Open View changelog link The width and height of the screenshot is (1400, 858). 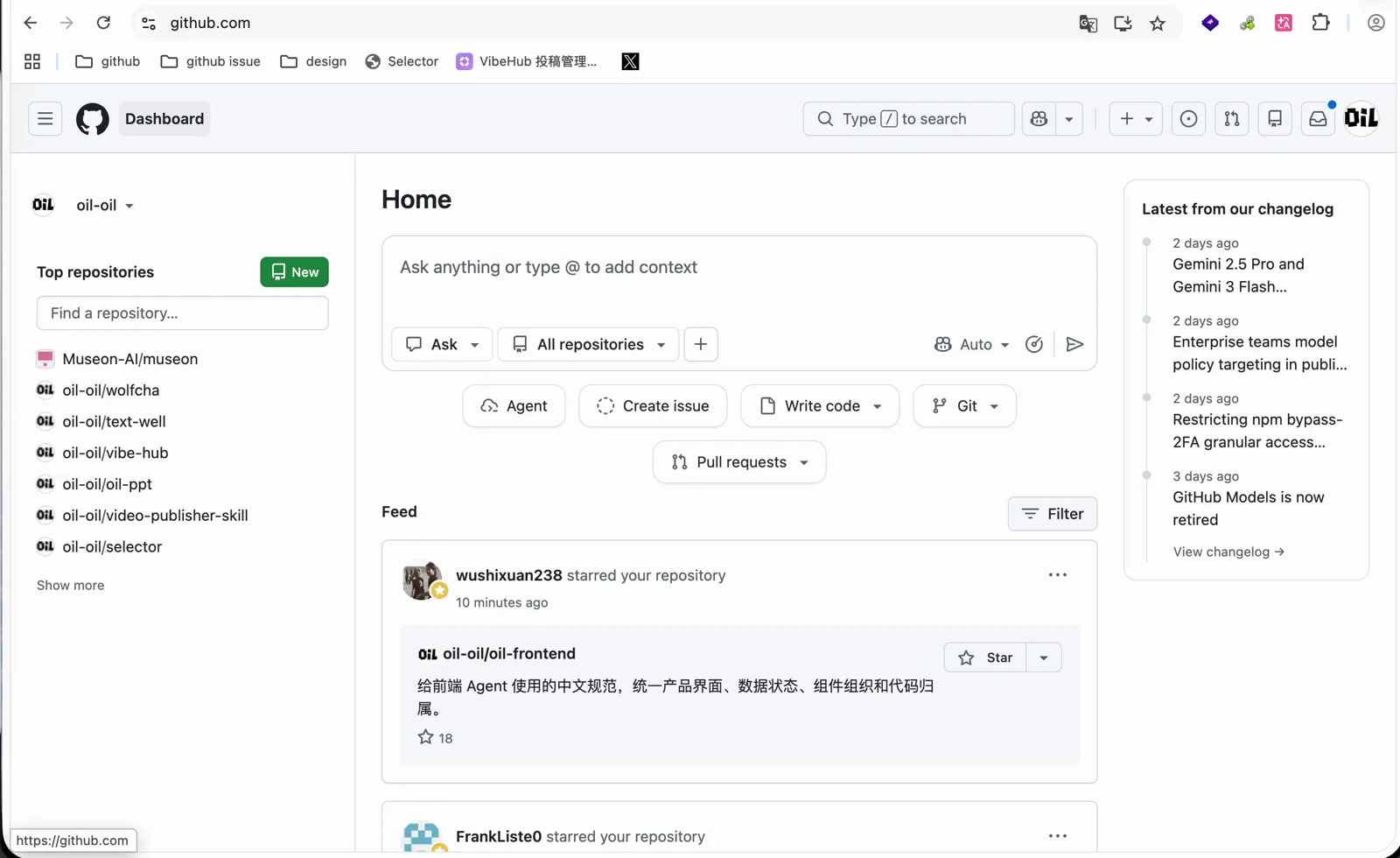[x=1228, y=552]
